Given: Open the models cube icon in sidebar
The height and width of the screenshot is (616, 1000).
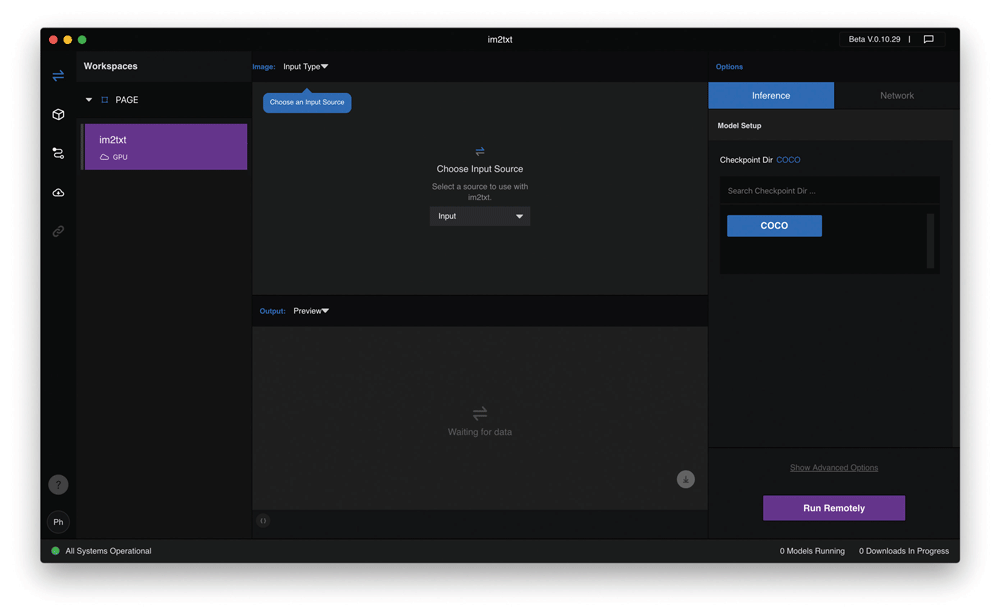Looking at the screenshot, I should coord(58,115).
